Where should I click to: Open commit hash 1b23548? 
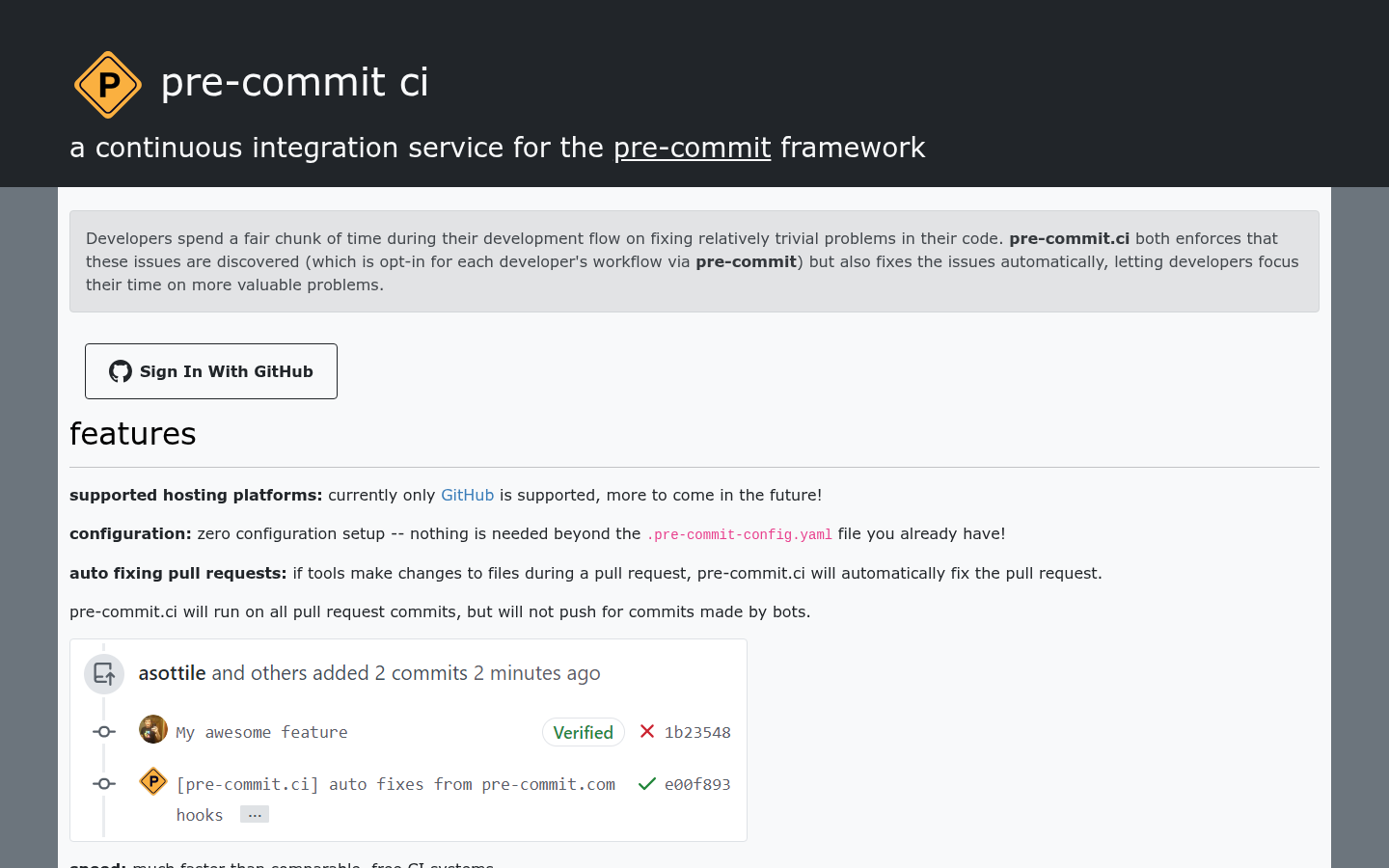[697, 733]
